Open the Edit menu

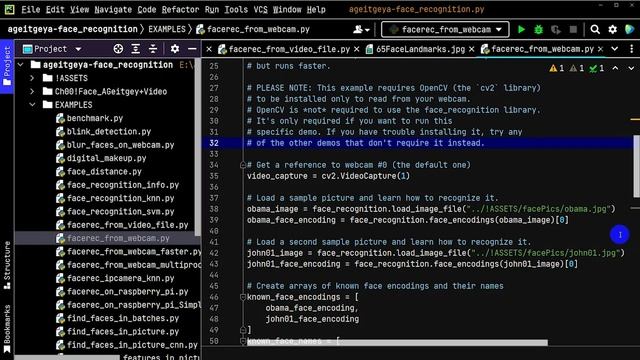(55, 9)
